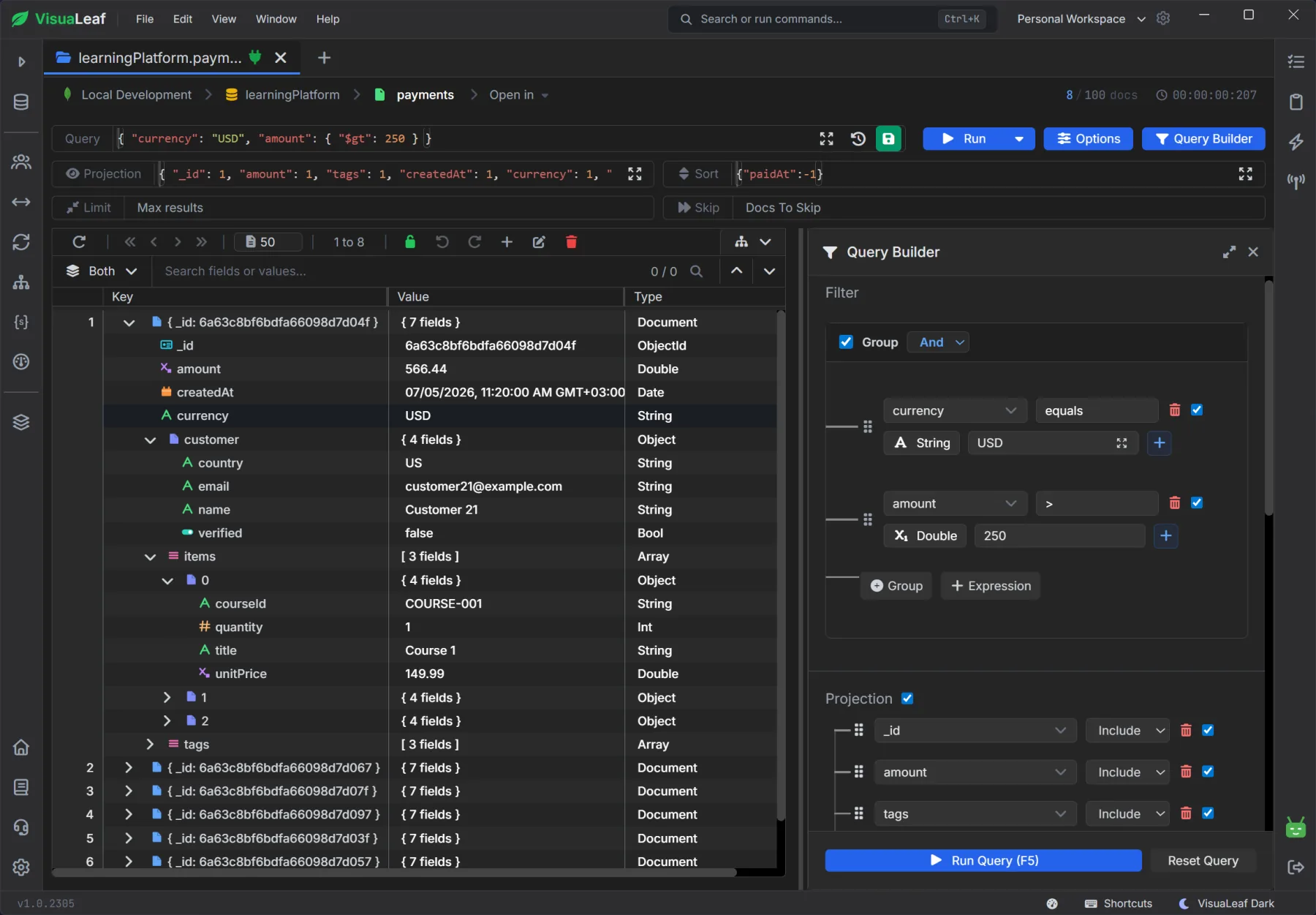Open the database connections sidebar icon
The height and width of the screenshot is (915, 1316).
21,102
